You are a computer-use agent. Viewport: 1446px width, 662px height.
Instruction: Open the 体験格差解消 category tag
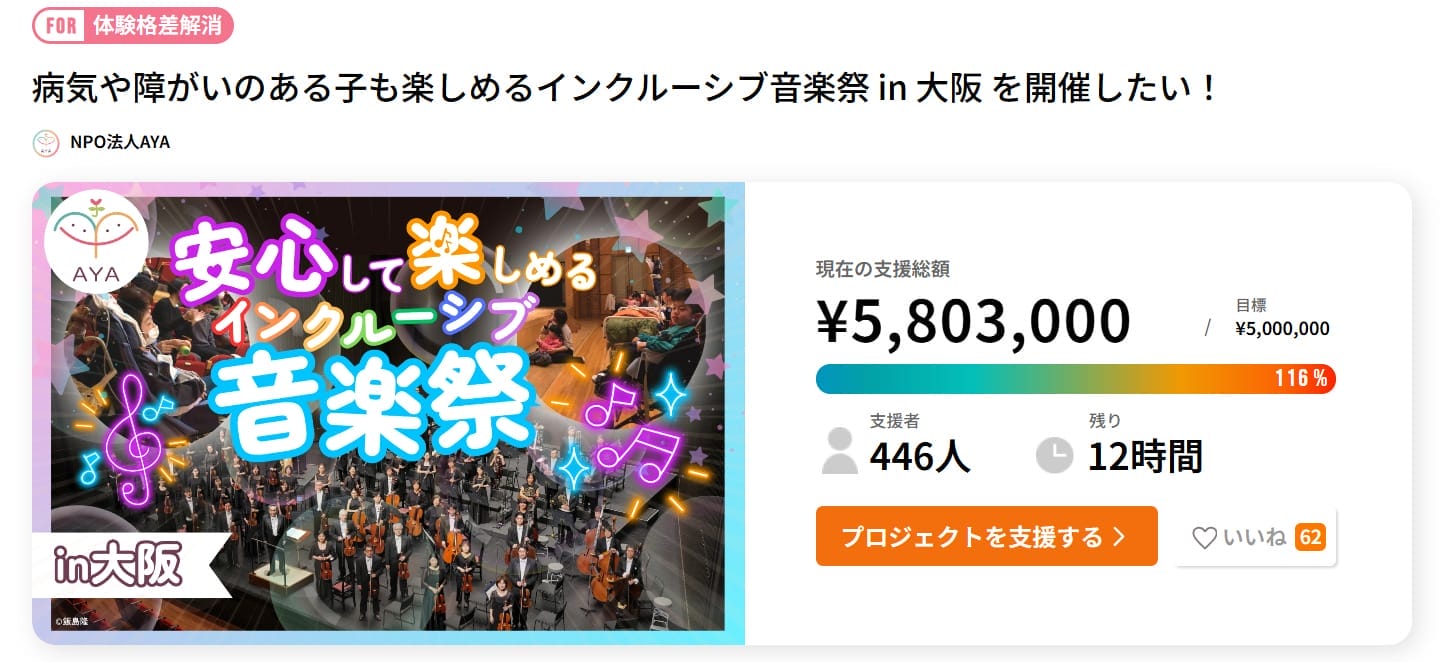[x=158, y=26]
